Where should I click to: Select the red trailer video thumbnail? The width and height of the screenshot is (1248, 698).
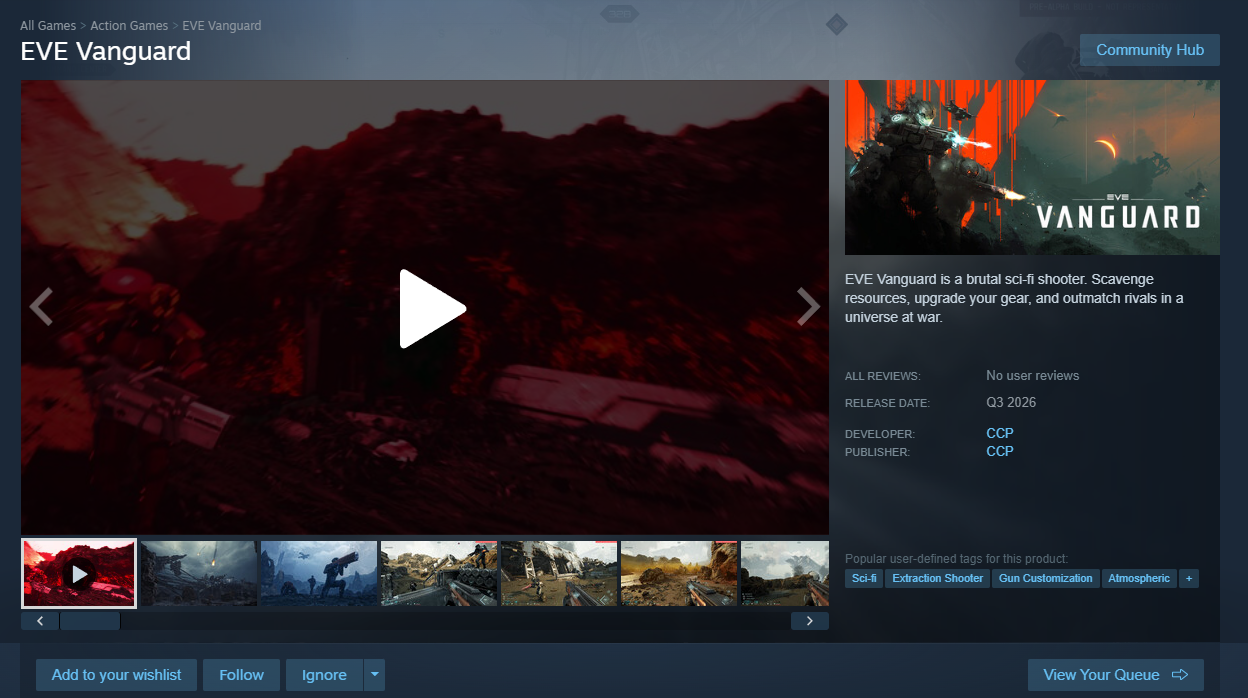pyautogui.click(x=79, y=573)
